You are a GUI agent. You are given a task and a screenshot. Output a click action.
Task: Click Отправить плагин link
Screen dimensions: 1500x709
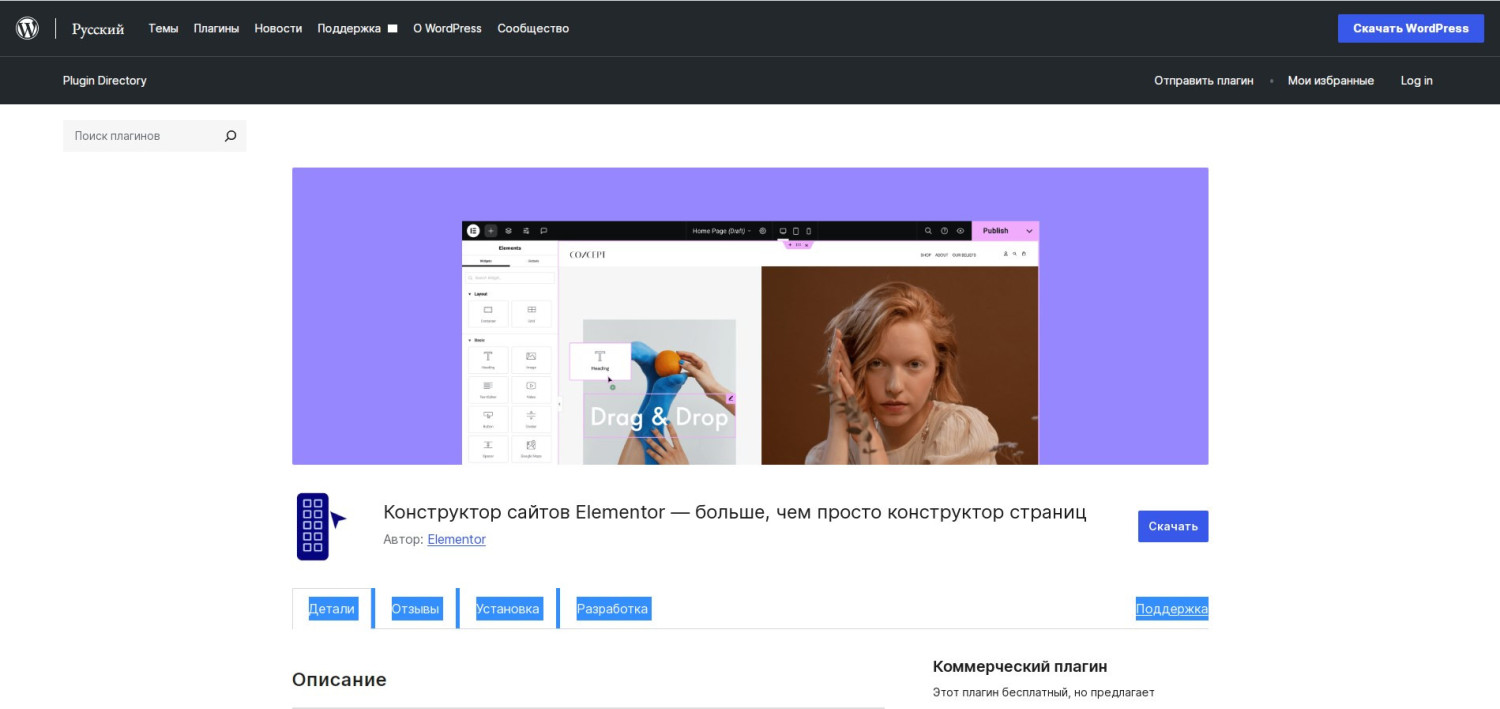point(1203,80)
